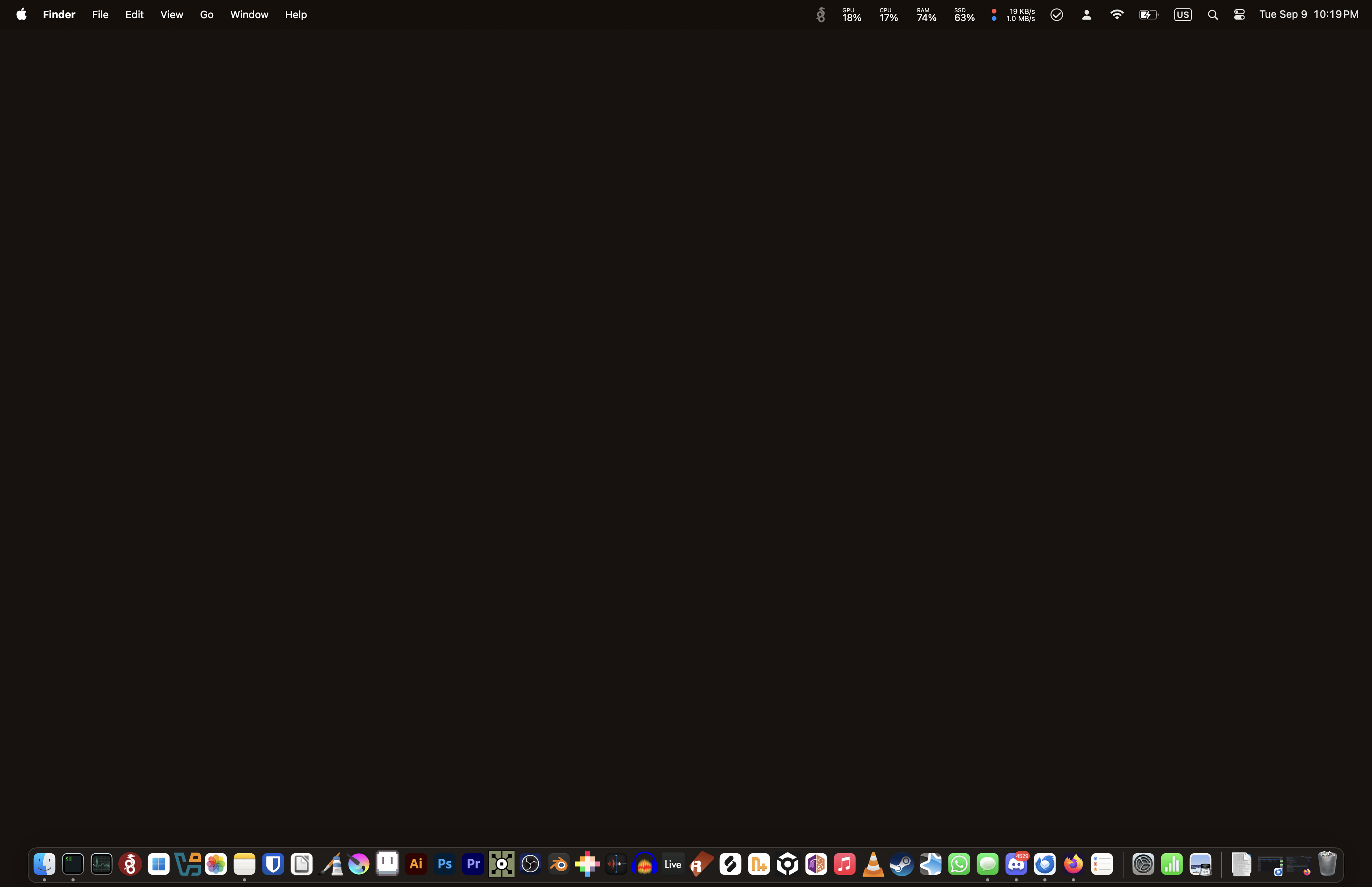
Task: Open the Trash in the dock
Action: pyautogui.click(x=1327, y=864)
